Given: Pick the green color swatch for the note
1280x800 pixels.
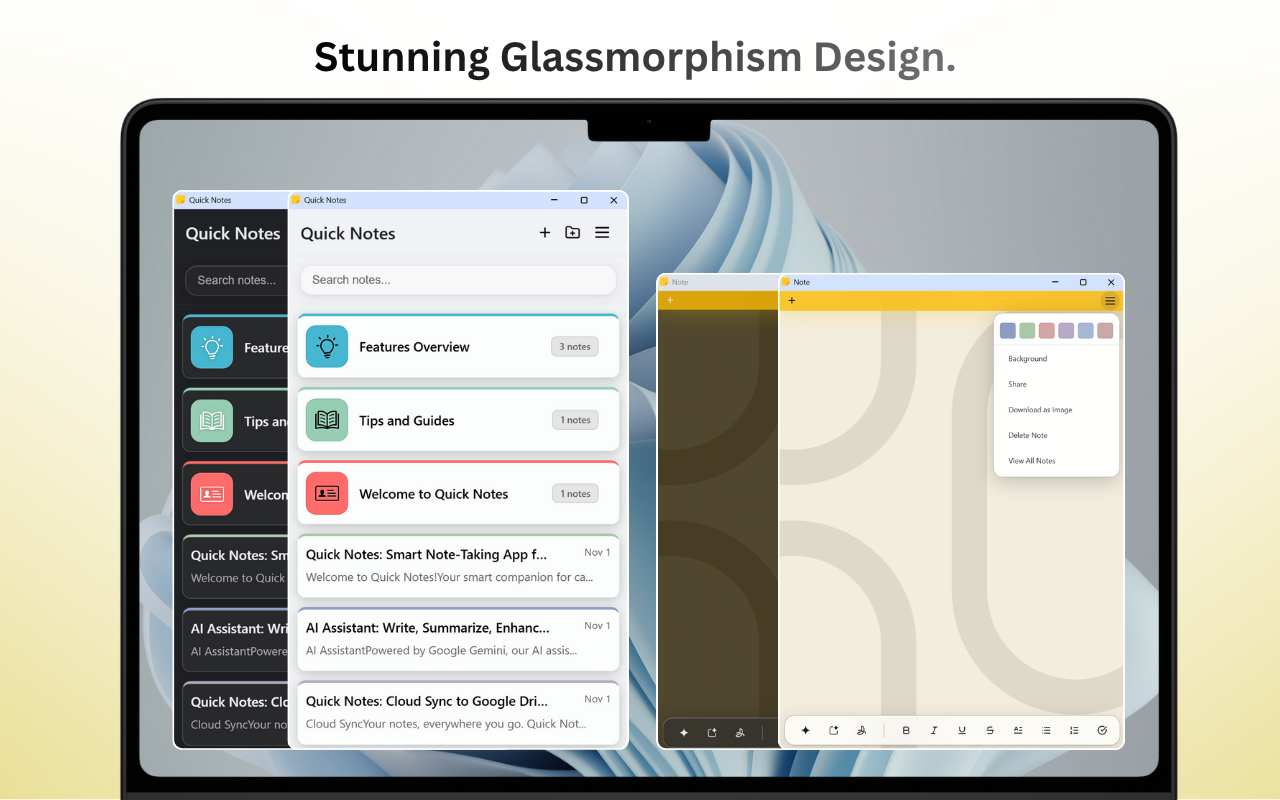Looking at the screenshot, I should [x=1027, y=331].
